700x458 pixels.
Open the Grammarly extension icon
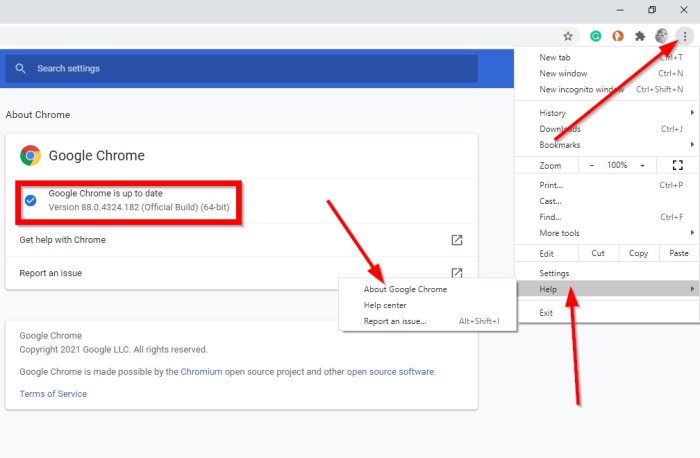point(596,36)
